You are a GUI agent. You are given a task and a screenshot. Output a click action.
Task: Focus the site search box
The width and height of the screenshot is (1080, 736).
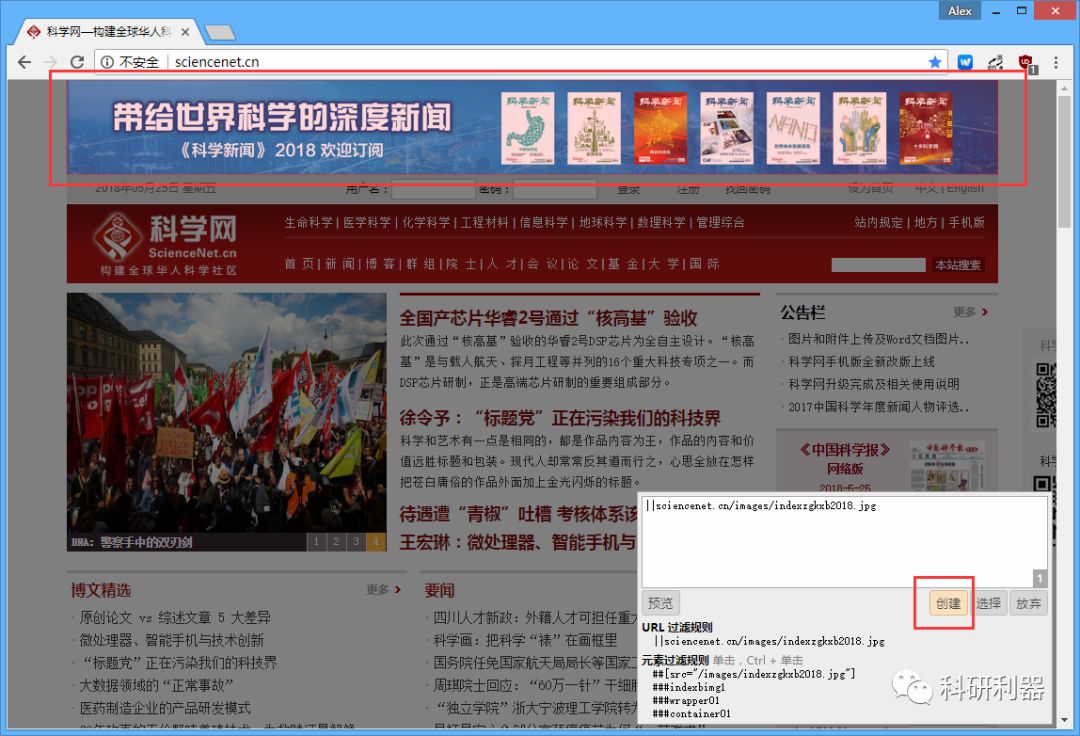pos(878,265)
